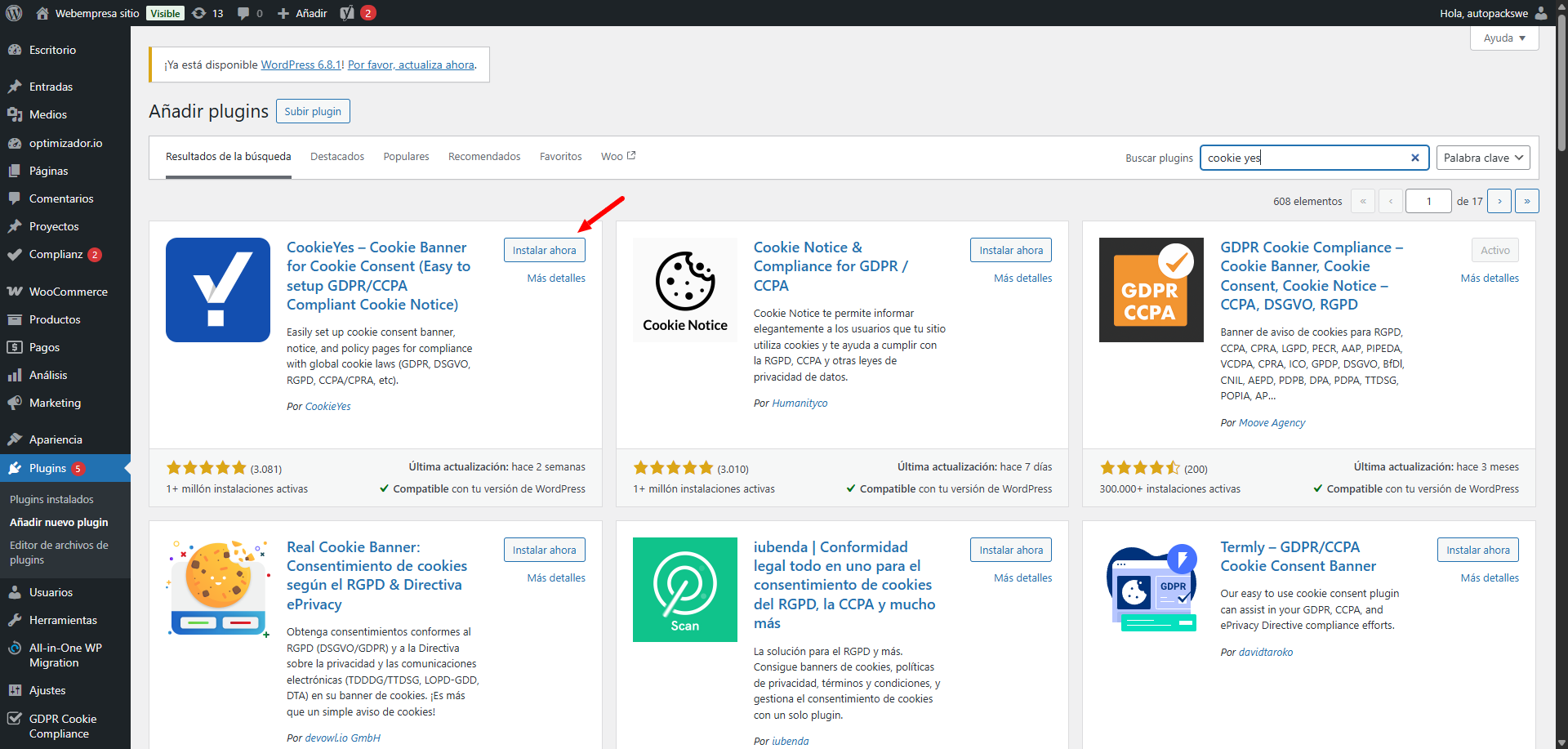Install the CookieYes plugin now
Image resolution: width=1568 pixels, height=749 pixels.
click(544, 250)
